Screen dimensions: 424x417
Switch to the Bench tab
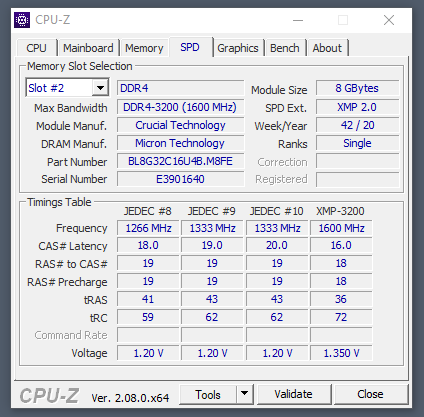pyautogui.click(x=285, y=48)
